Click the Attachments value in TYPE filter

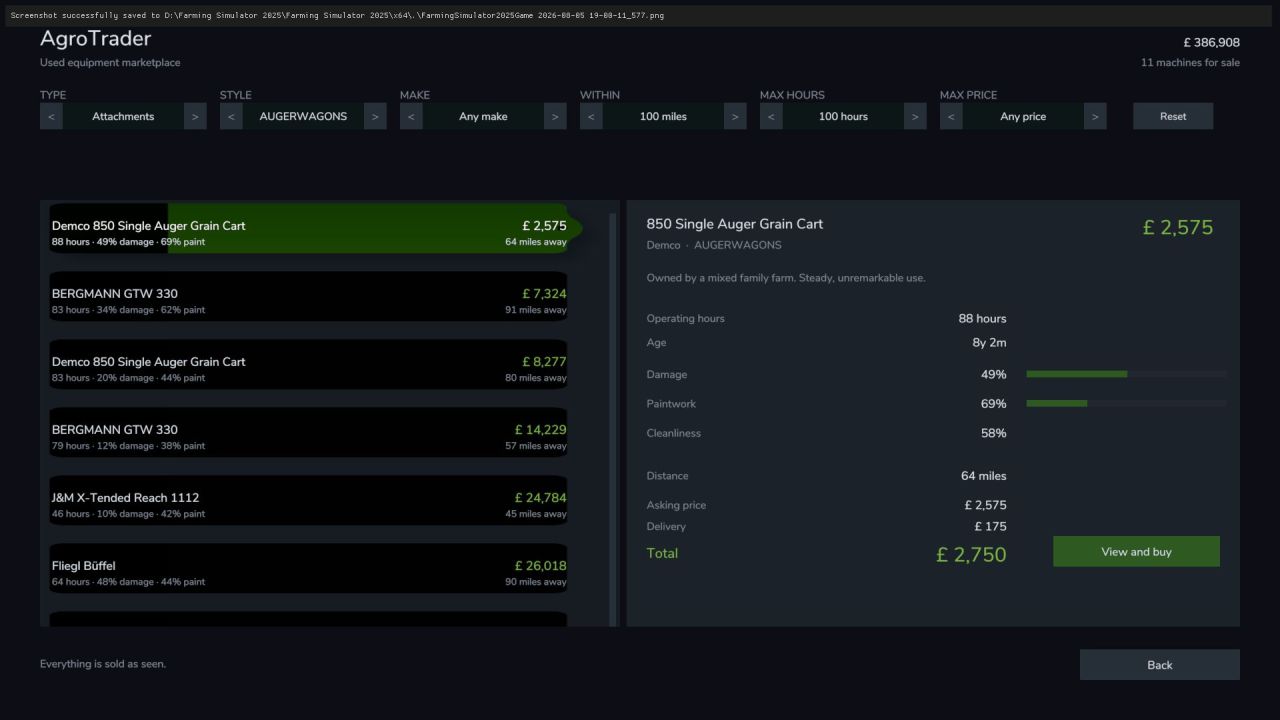click(123, 116)
